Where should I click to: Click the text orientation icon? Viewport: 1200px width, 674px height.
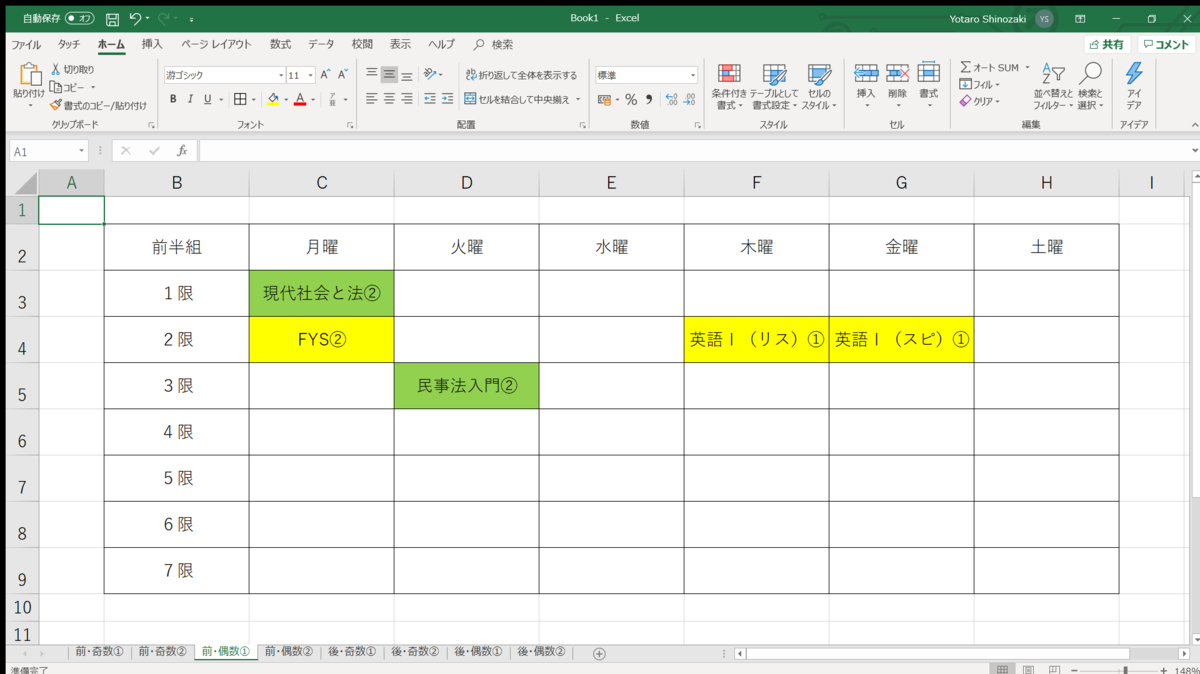pyautogui.click(x=430, y=74)
